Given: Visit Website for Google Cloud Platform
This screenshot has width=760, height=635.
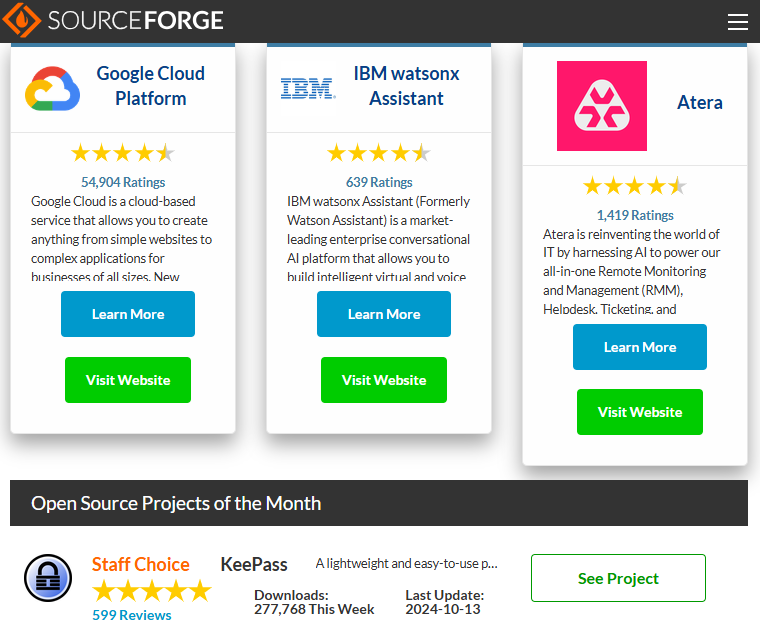Looking at the screenshot, I should point(128,380).
